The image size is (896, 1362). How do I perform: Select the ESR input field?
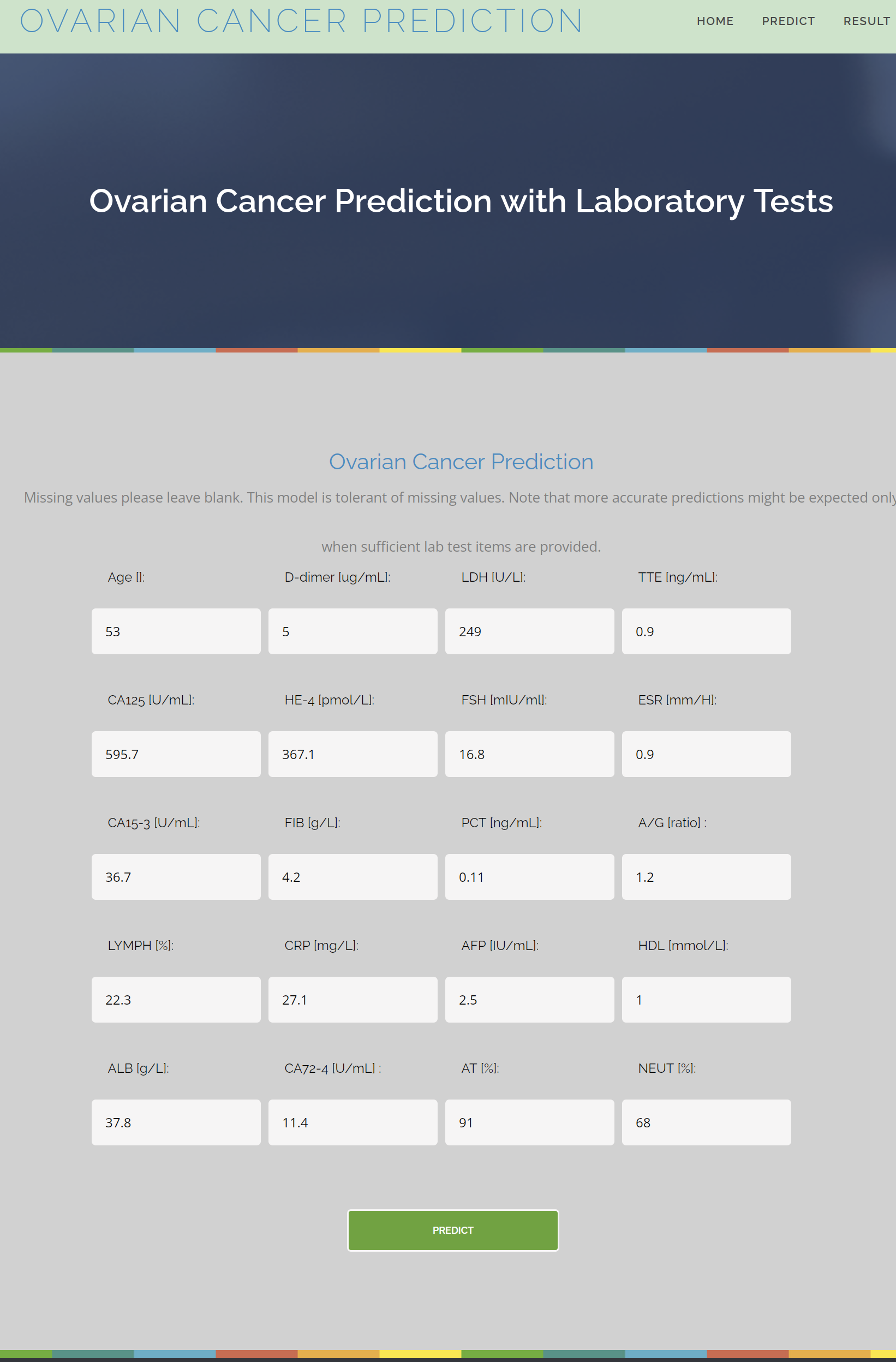[x=706, y=754]
